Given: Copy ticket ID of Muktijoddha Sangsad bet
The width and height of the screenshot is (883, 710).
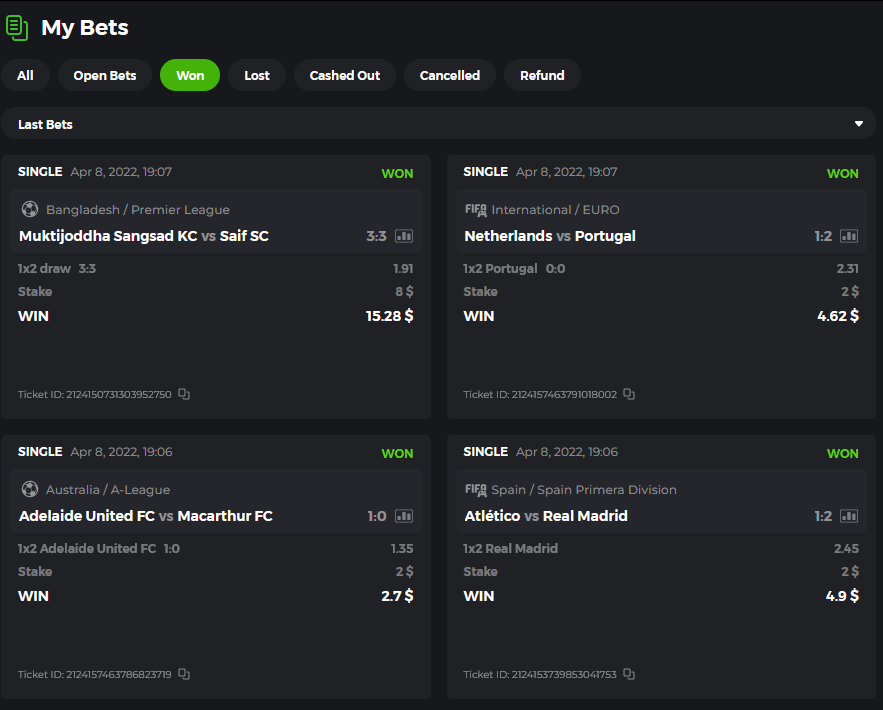Looking at the screenshot, I should click(x=184, y=394).
